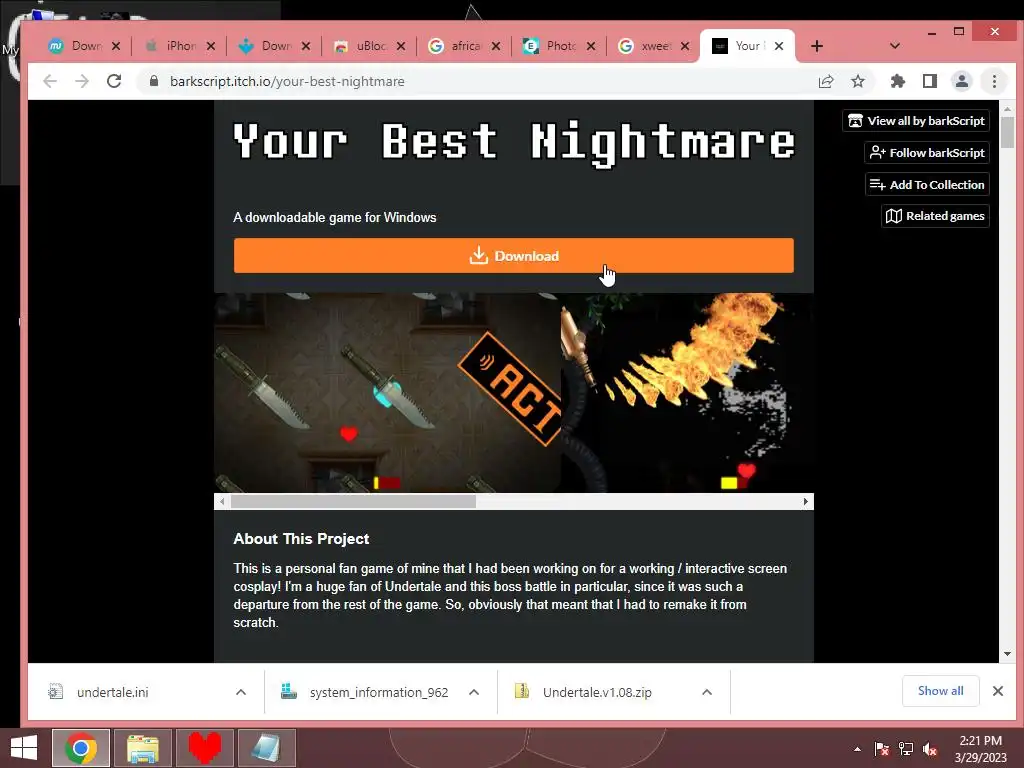
Task: Click View all by barkScript
Action: click(x=916, y=121)
